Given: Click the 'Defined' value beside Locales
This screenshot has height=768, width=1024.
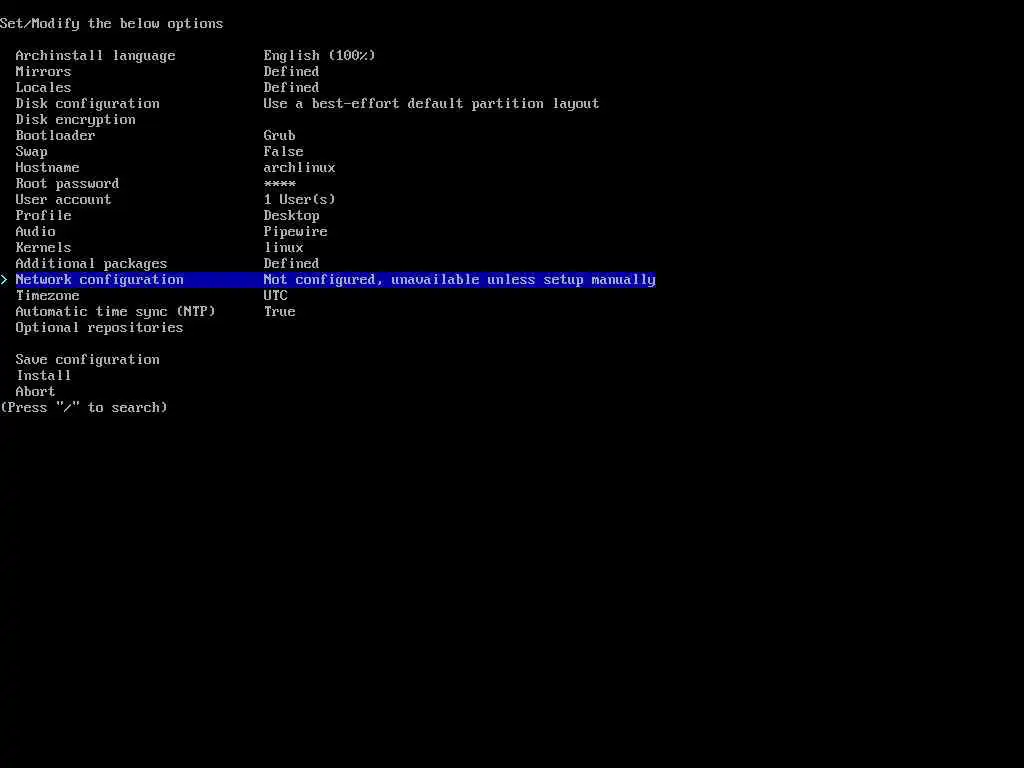Looking at the screenshot, I should tap(291, 88).
